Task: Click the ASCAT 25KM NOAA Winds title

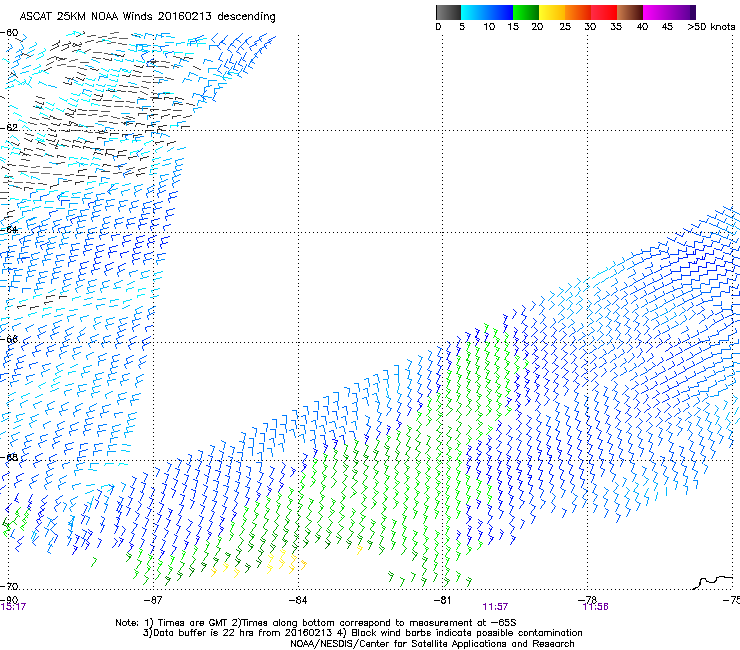Action: pyautogui.click(x=147, y=16)
